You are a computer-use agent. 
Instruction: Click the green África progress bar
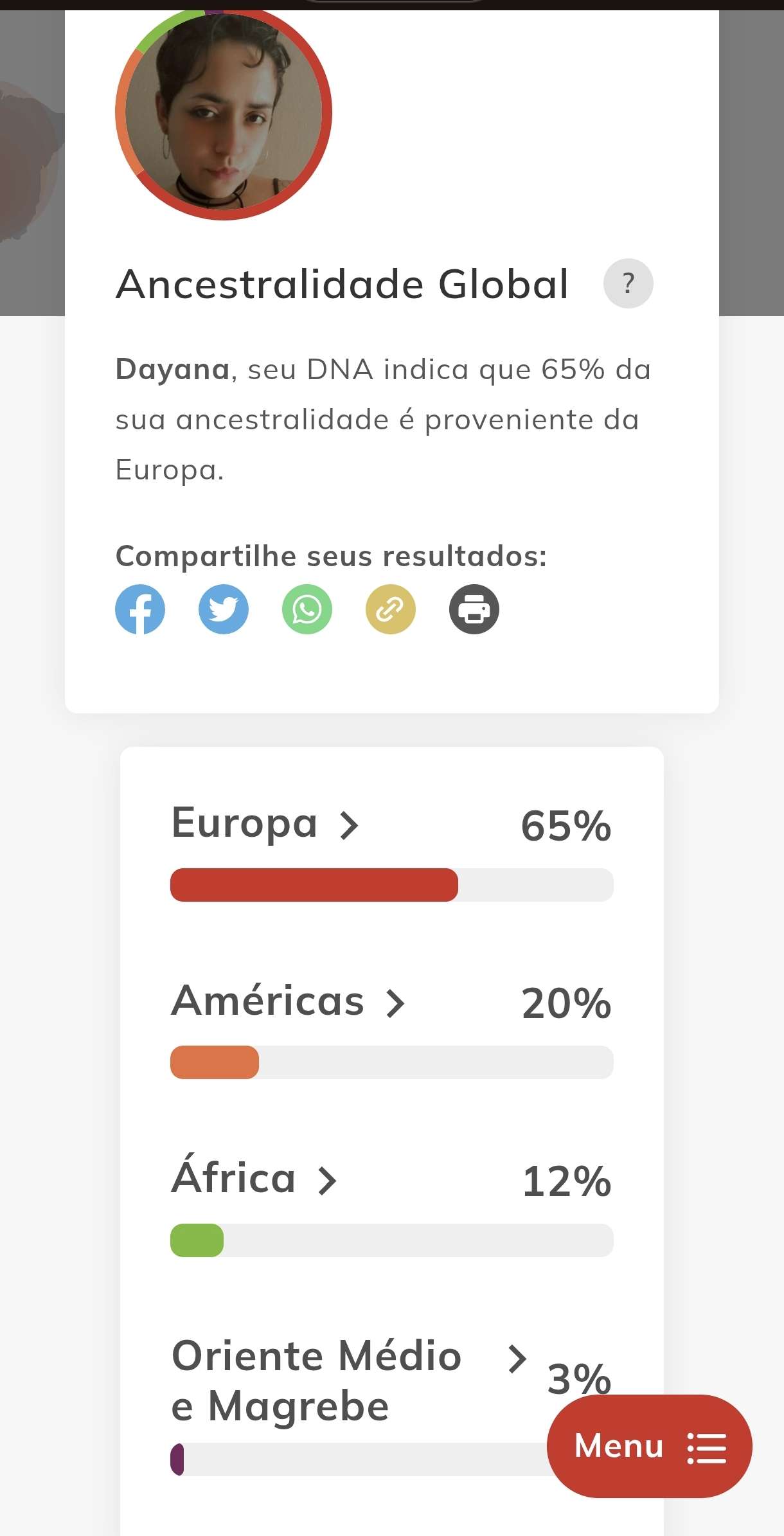(x=197, y=1240)
